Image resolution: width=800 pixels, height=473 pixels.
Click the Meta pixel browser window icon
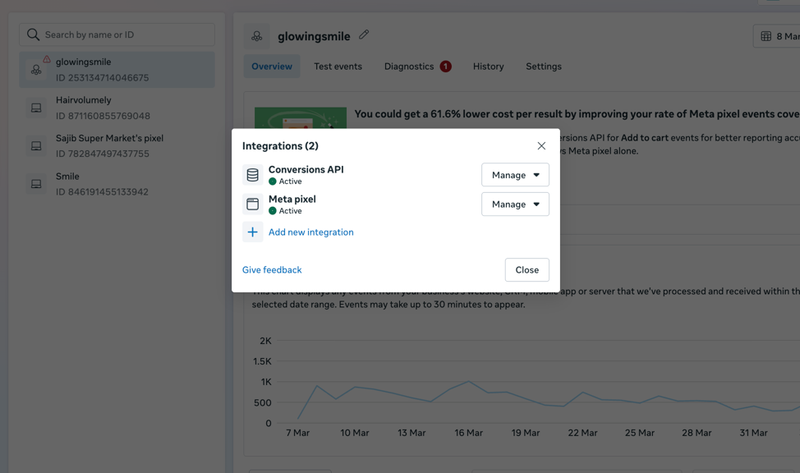coord(253,204)
